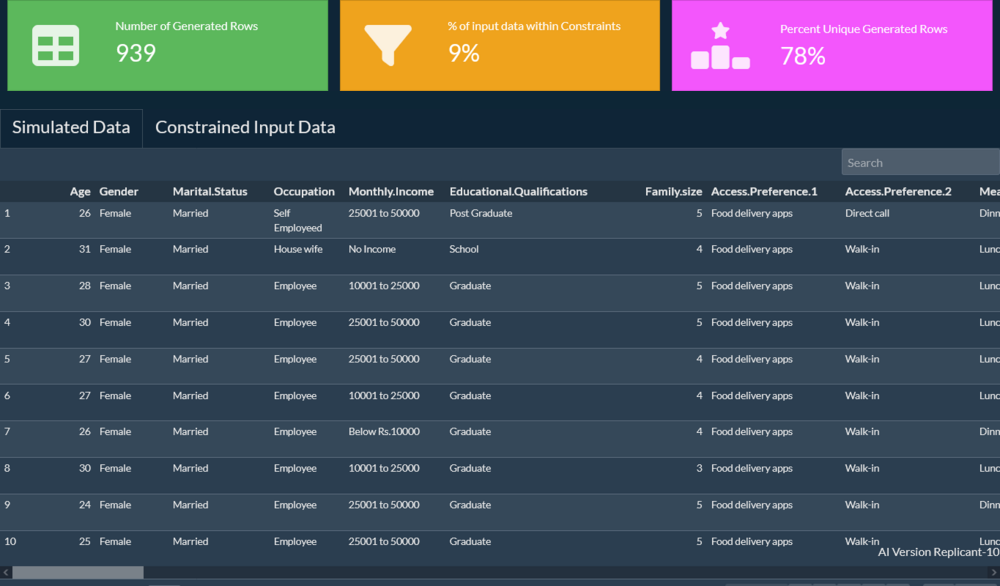The image size is (1000, 586).
Task: Click 'Self Employeed' occupation in row 1
Action: click(298, 221)
